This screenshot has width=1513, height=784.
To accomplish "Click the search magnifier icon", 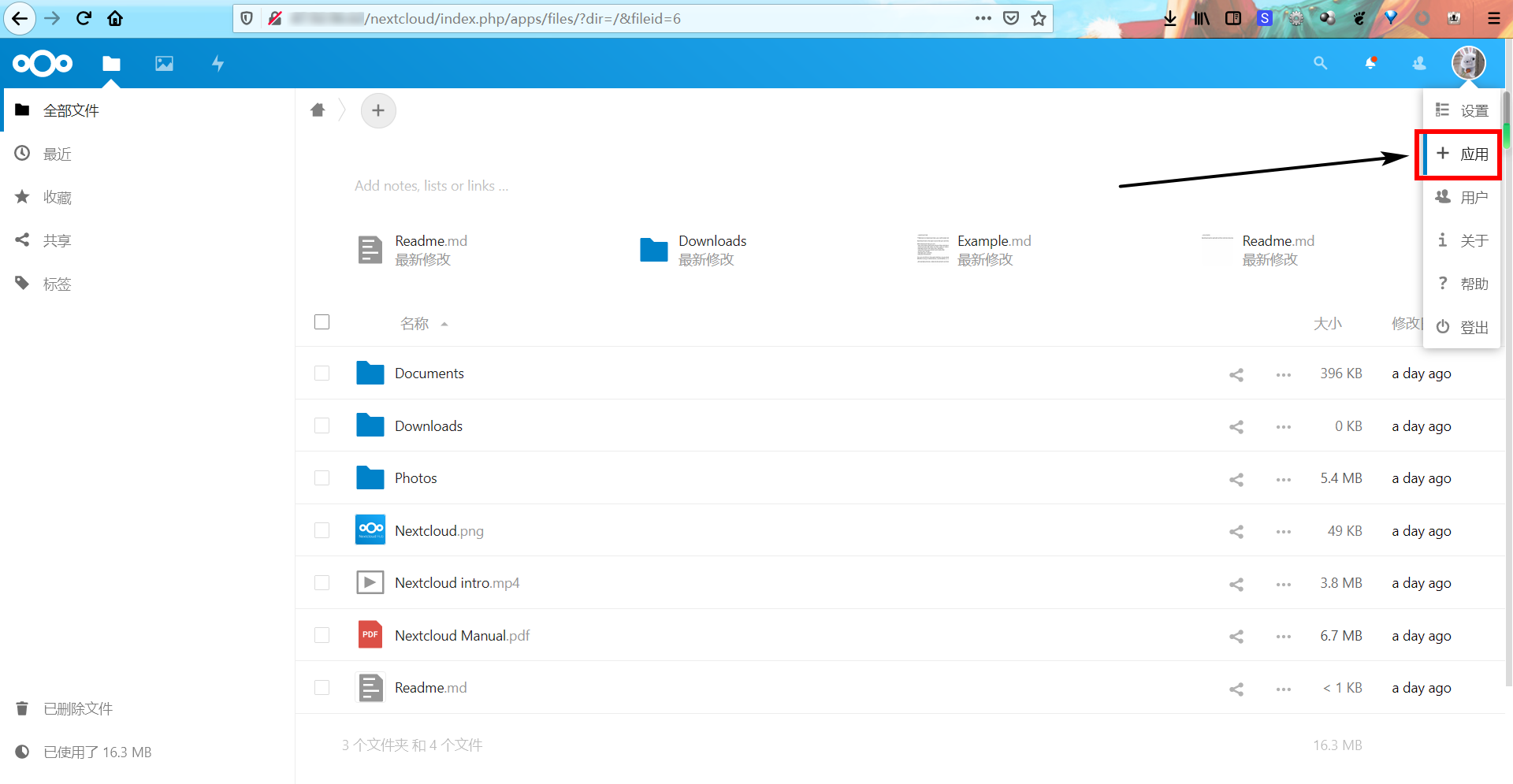I will click(1320, 63).
